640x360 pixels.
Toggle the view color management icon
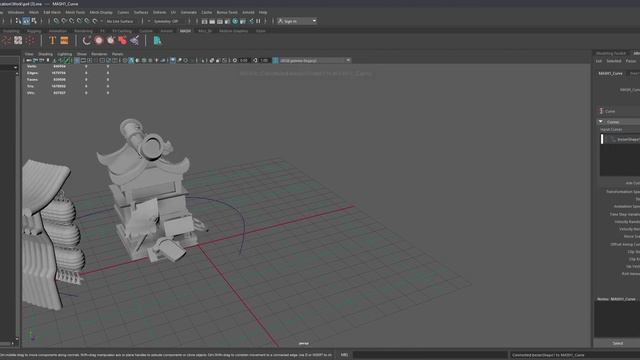(276, 60)
